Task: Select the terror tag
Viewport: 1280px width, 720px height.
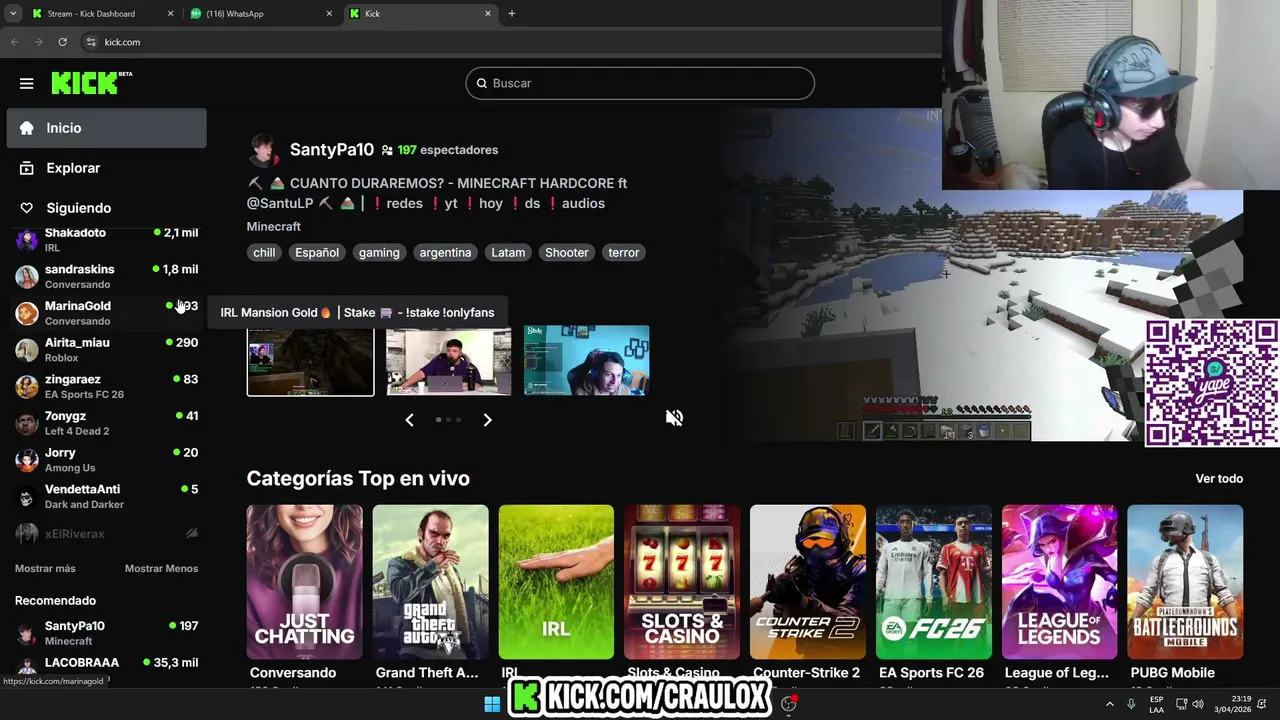Action: pos(624,253)
